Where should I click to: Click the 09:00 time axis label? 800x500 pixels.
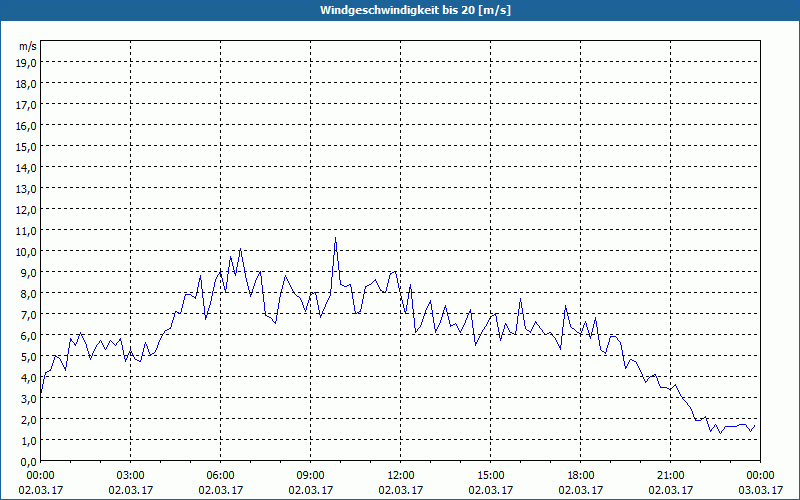pos(311,476)
